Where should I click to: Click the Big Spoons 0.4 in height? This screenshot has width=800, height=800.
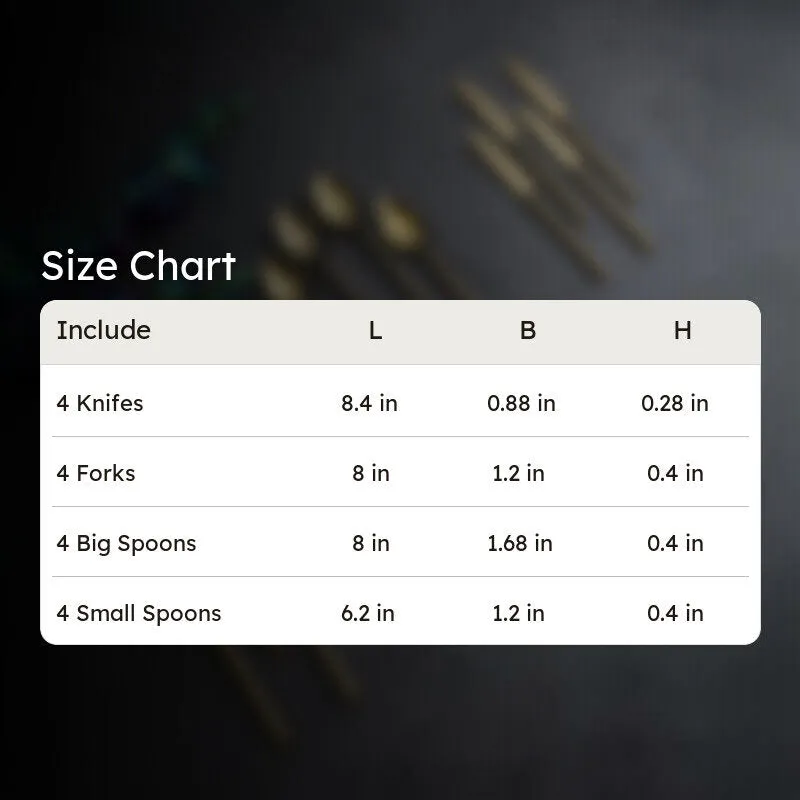pos(676,543)
